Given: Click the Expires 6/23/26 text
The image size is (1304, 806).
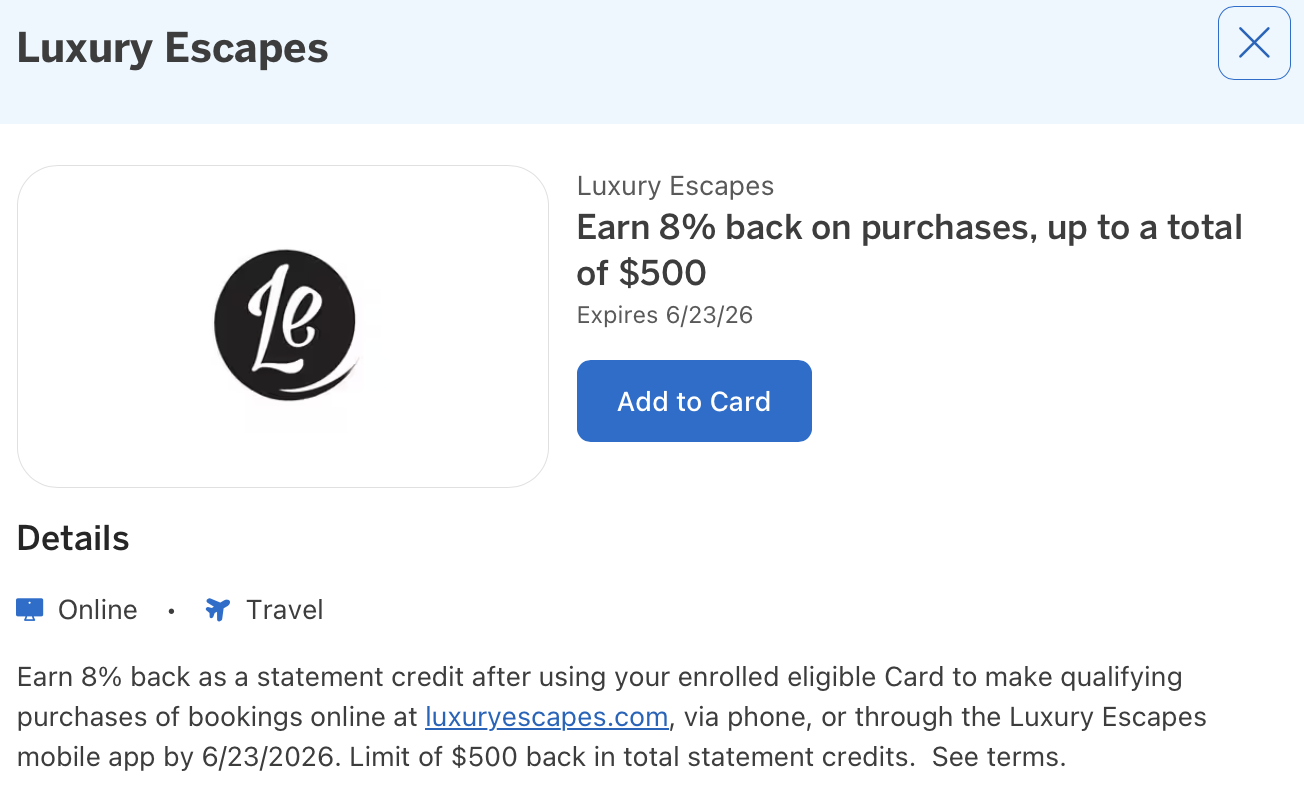Looking at the screenshot, I should pyautogui.click(x=664, y=314).
